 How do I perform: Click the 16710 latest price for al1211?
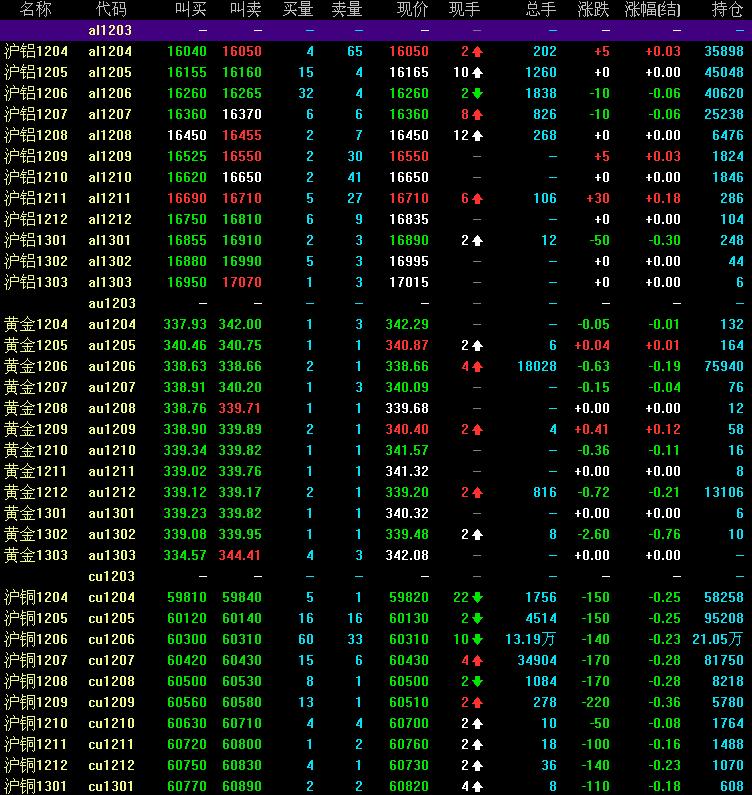coord(408,198)
